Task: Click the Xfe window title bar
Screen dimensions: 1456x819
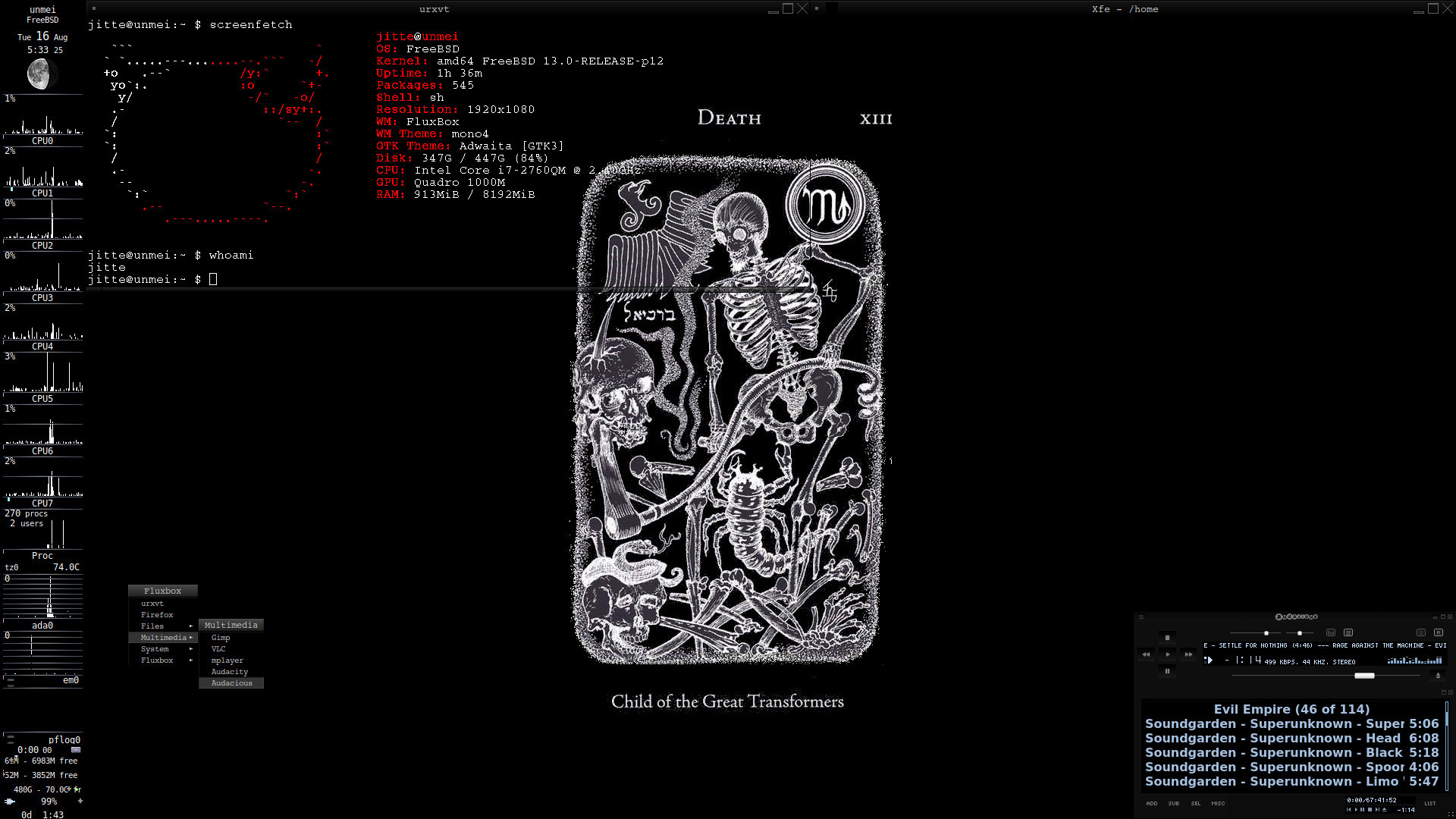Action: tap(1125, 9)
